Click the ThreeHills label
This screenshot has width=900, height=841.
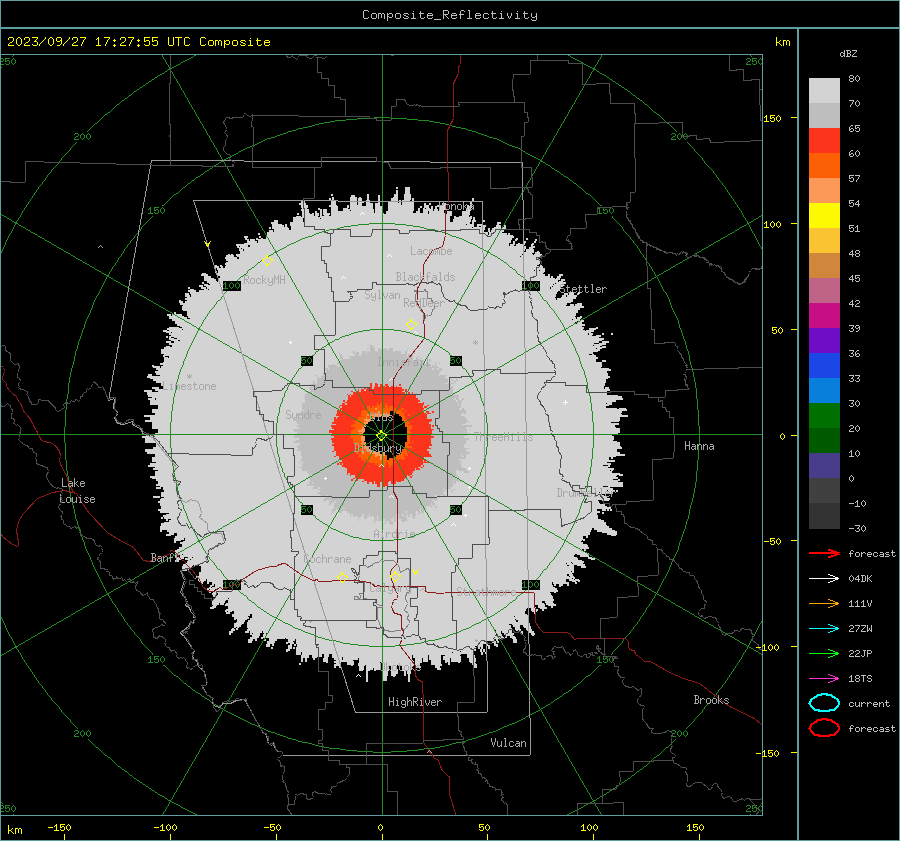pos(503,437)
